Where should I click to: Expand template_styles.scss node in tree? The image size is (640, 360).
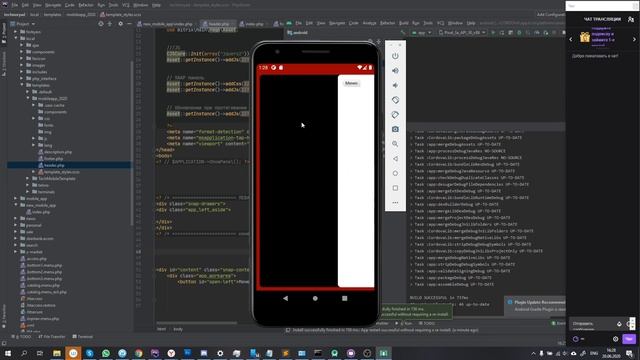point(33,172)
